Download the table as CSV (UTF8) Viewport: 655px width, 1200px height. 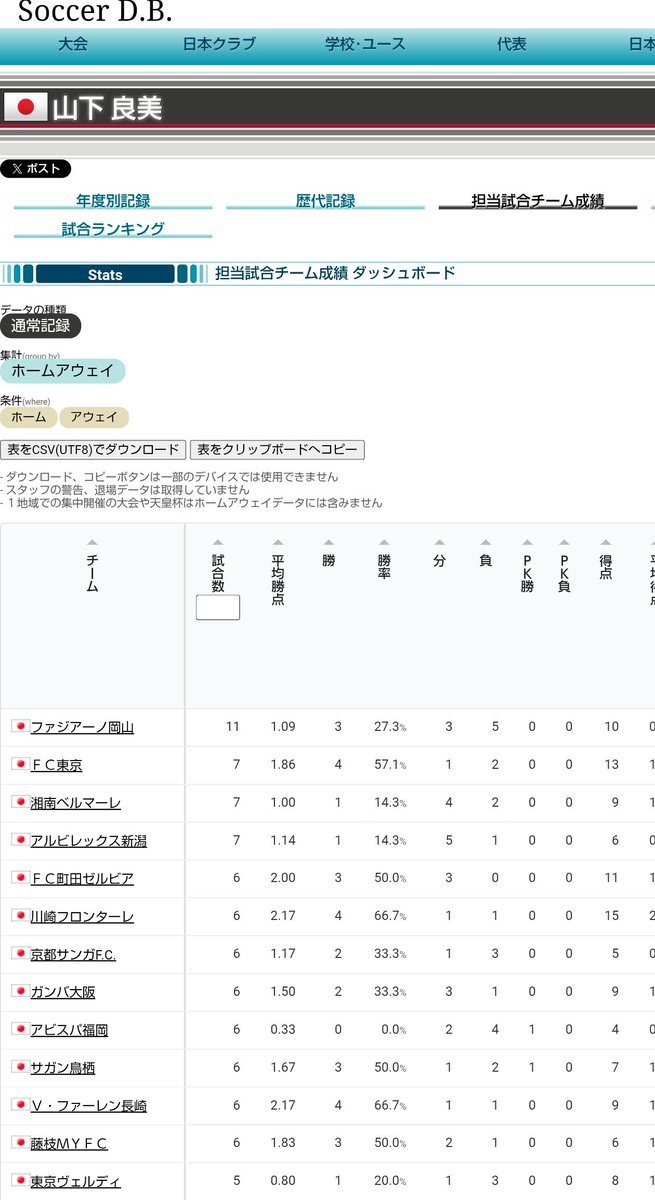point(93,450)
